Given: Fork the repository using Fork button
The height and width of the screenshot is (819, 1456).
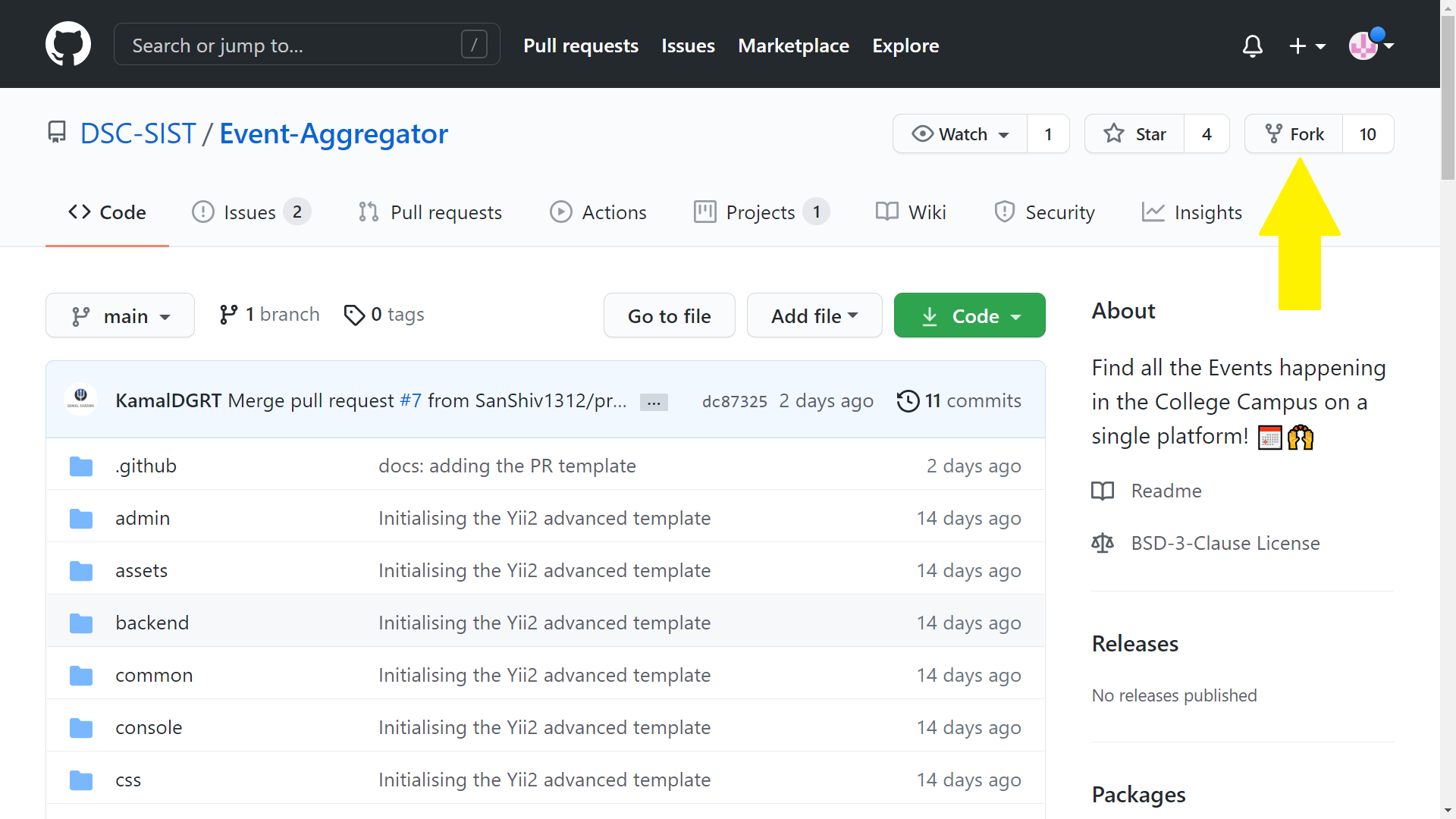Looking at the screenshot, I should coord(1294,133).
